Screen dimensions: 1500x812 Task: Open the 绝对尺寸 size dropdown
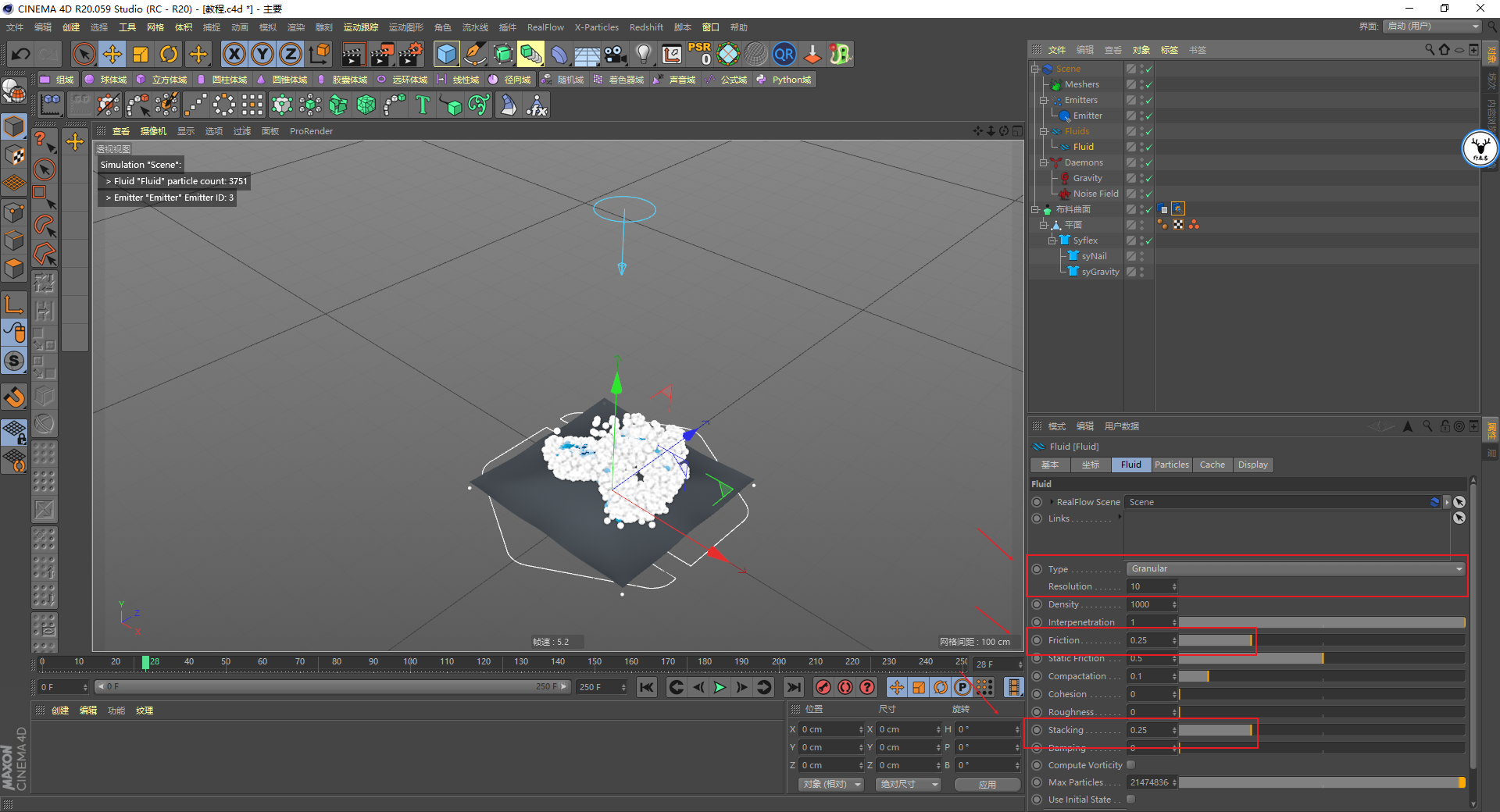tap(908, 784)
